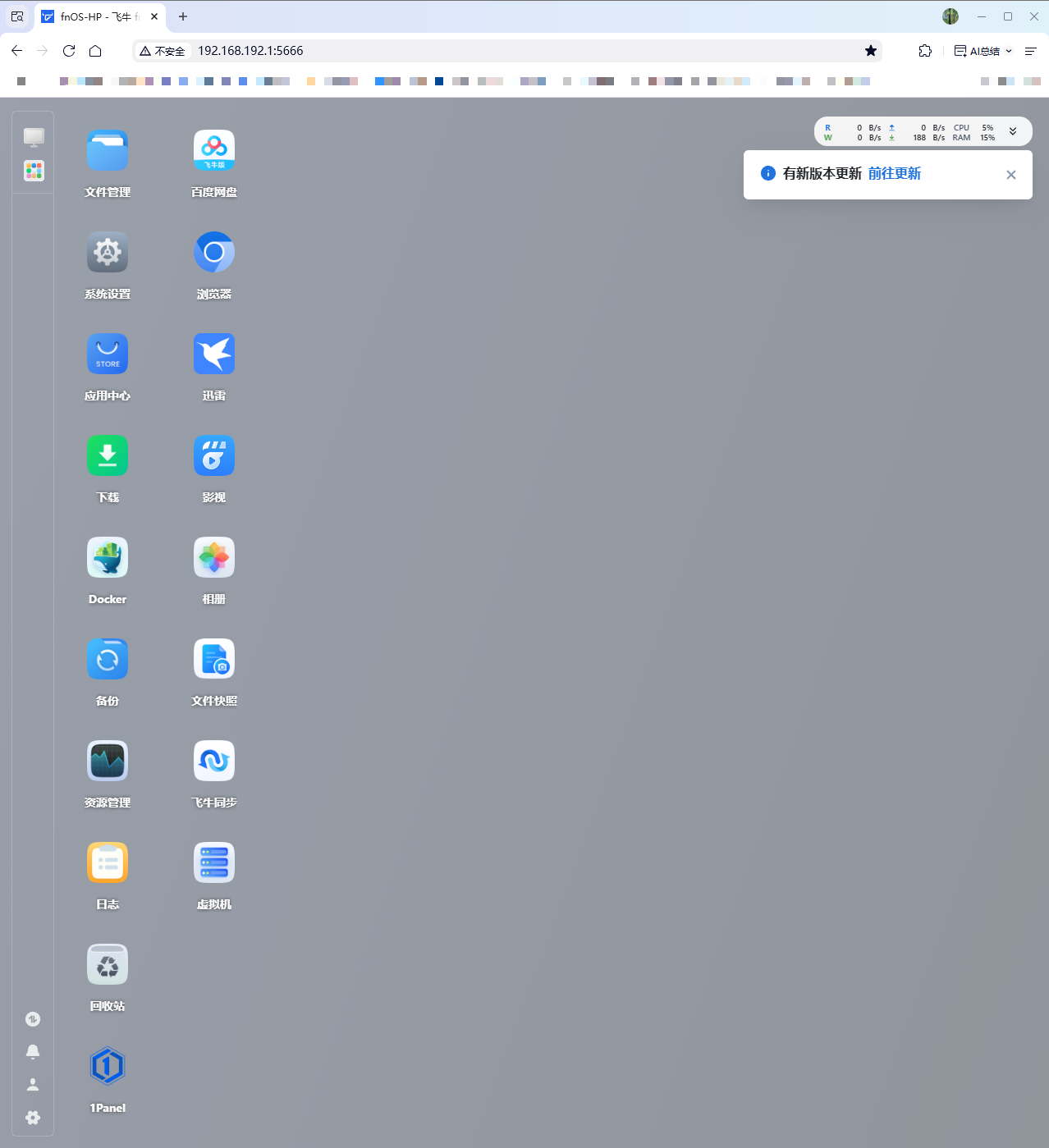Image resolution: width=1049 pixels, height=1148 pixels.
Task: Open the sidebar transfer tasks icon
Action: (x=33, y=1019)
